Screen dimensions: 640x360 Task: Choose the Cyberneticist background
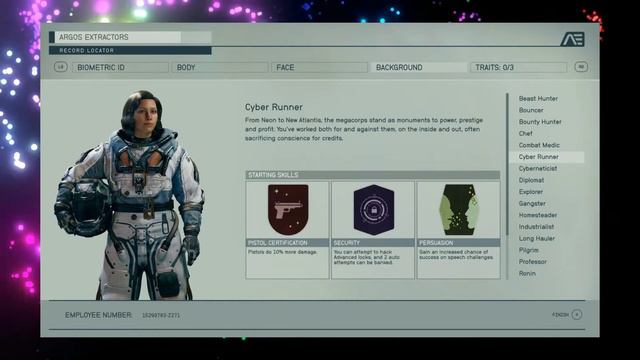pyautogui.click(x=538, y=168)
